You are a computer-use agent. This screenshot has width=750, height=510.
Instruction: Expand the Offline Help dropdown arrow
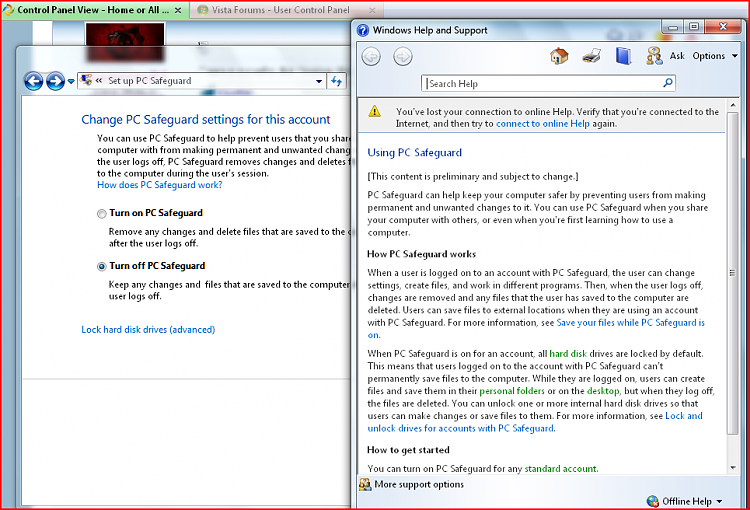[x=719, y=501]
